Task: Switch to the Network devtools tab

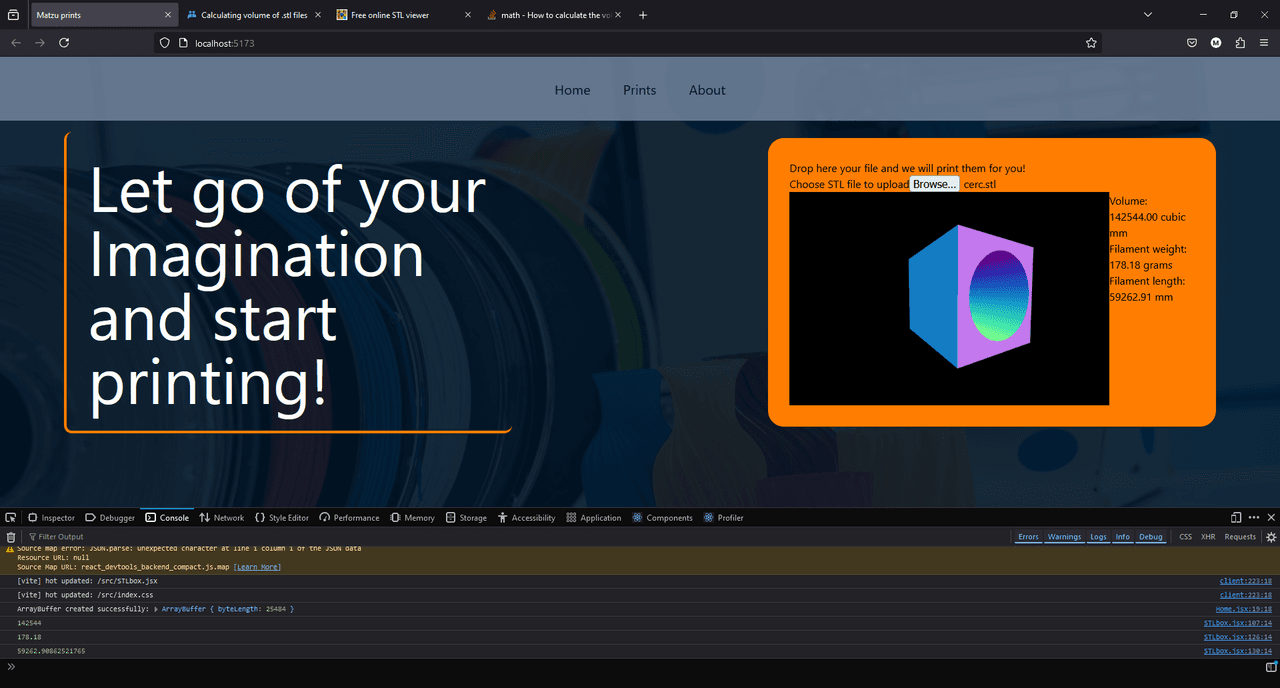Action: pyautogui.click(x=222, y=518)
